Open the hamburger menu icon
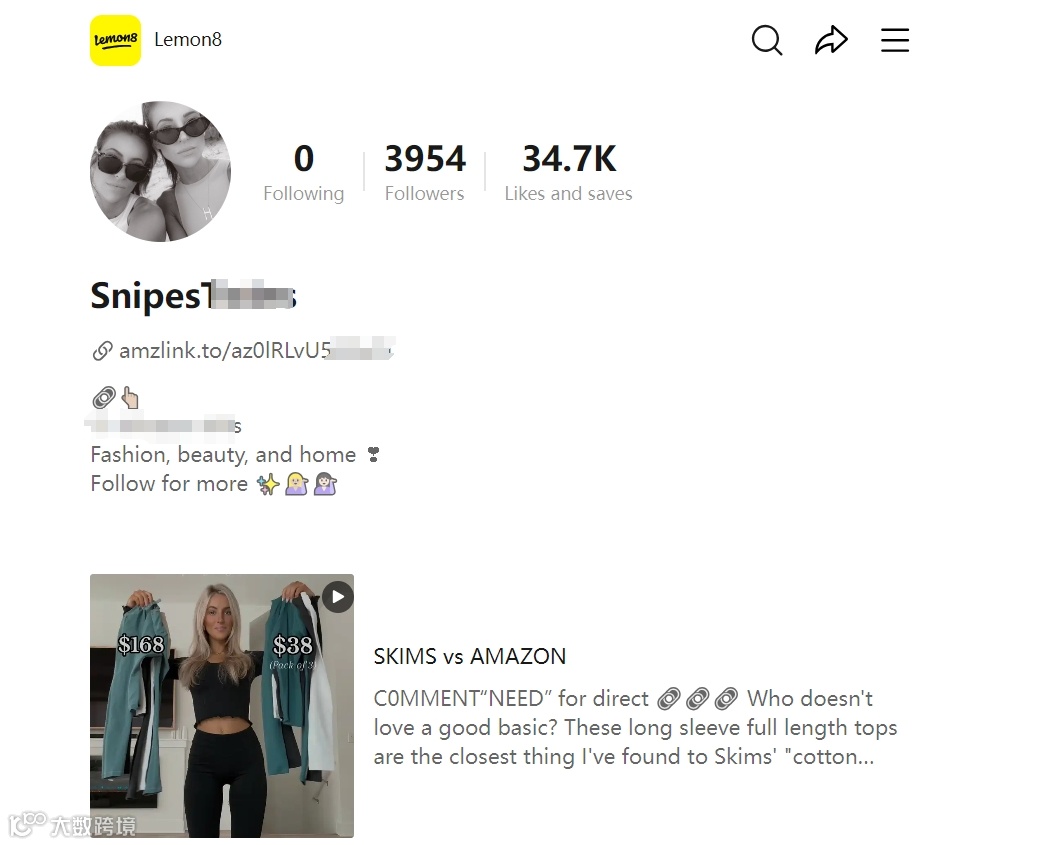Viewport: 1046px width, 845px height. (x=895, y=40)
